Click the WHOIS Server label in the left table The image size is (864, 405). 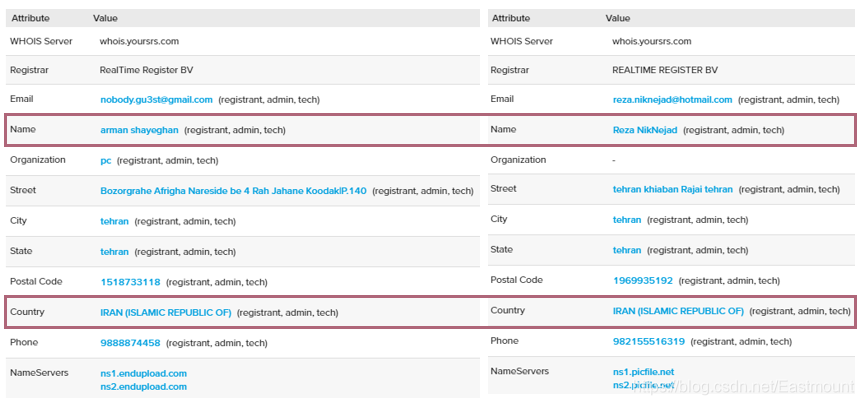[41, 41]
